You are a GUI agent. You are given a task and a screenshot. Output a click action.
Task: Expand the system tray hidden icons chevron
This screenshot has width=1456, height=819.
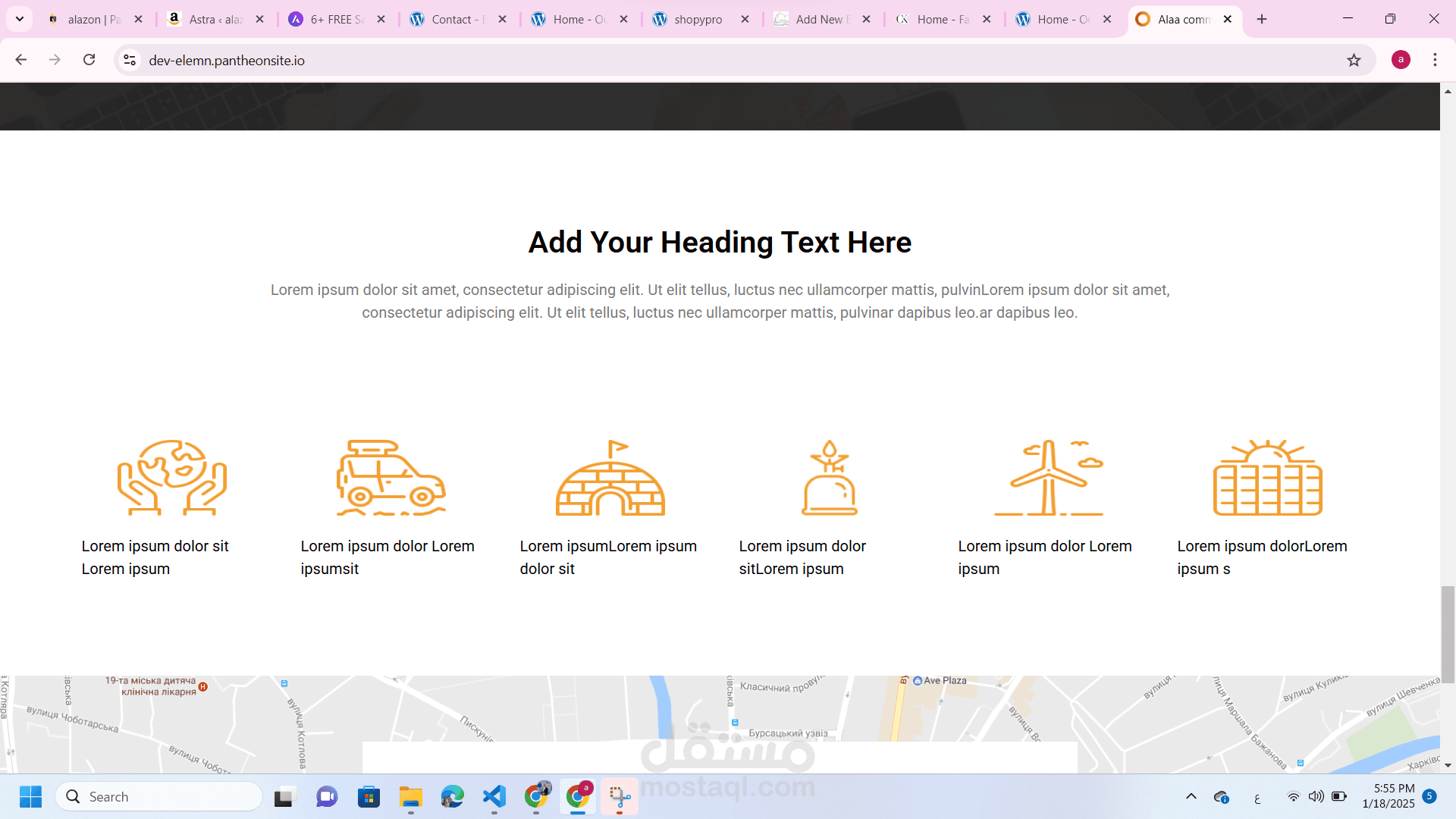(1191, 797)
